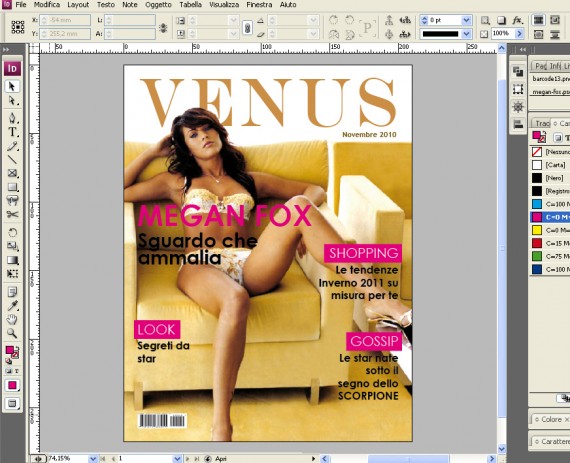Select the Eyedropper tool

(12, 305)
